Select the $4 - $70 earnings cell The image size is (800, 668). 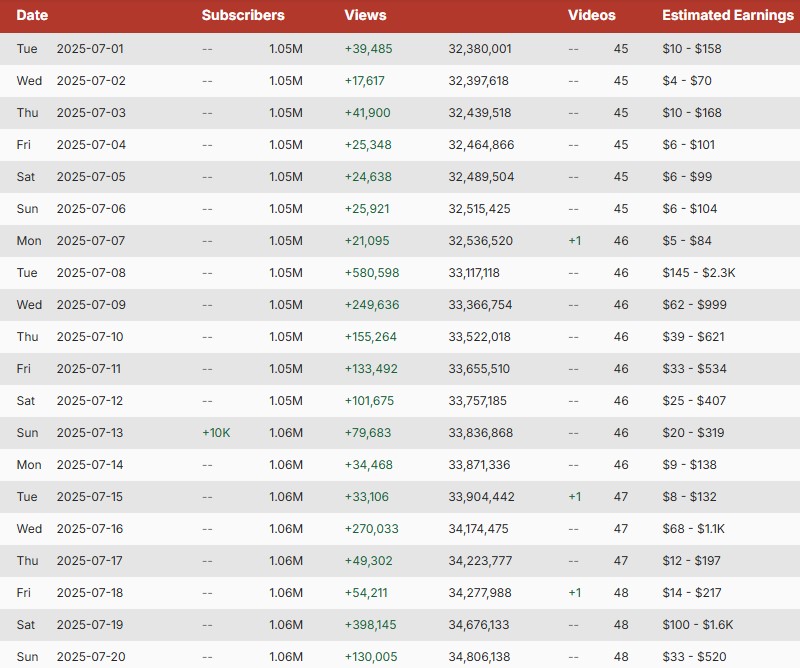[685, 81]
